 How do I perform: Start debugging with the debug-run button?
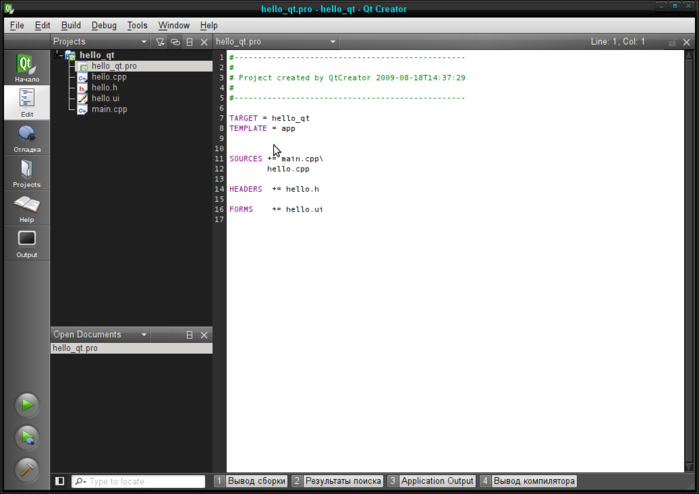27,437
